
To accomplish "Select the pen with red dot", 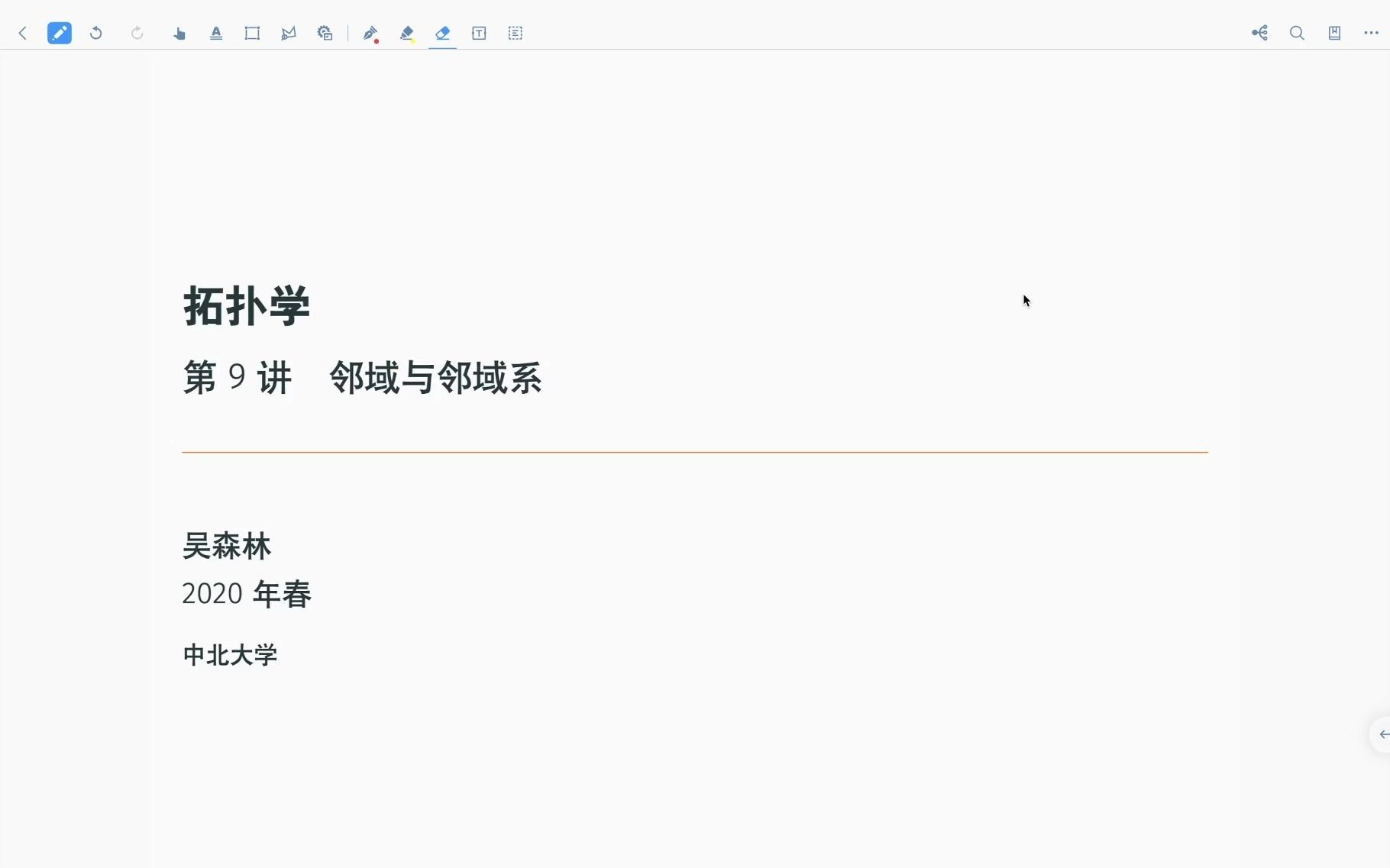I will pyautogui.click(x=370, y=33).
